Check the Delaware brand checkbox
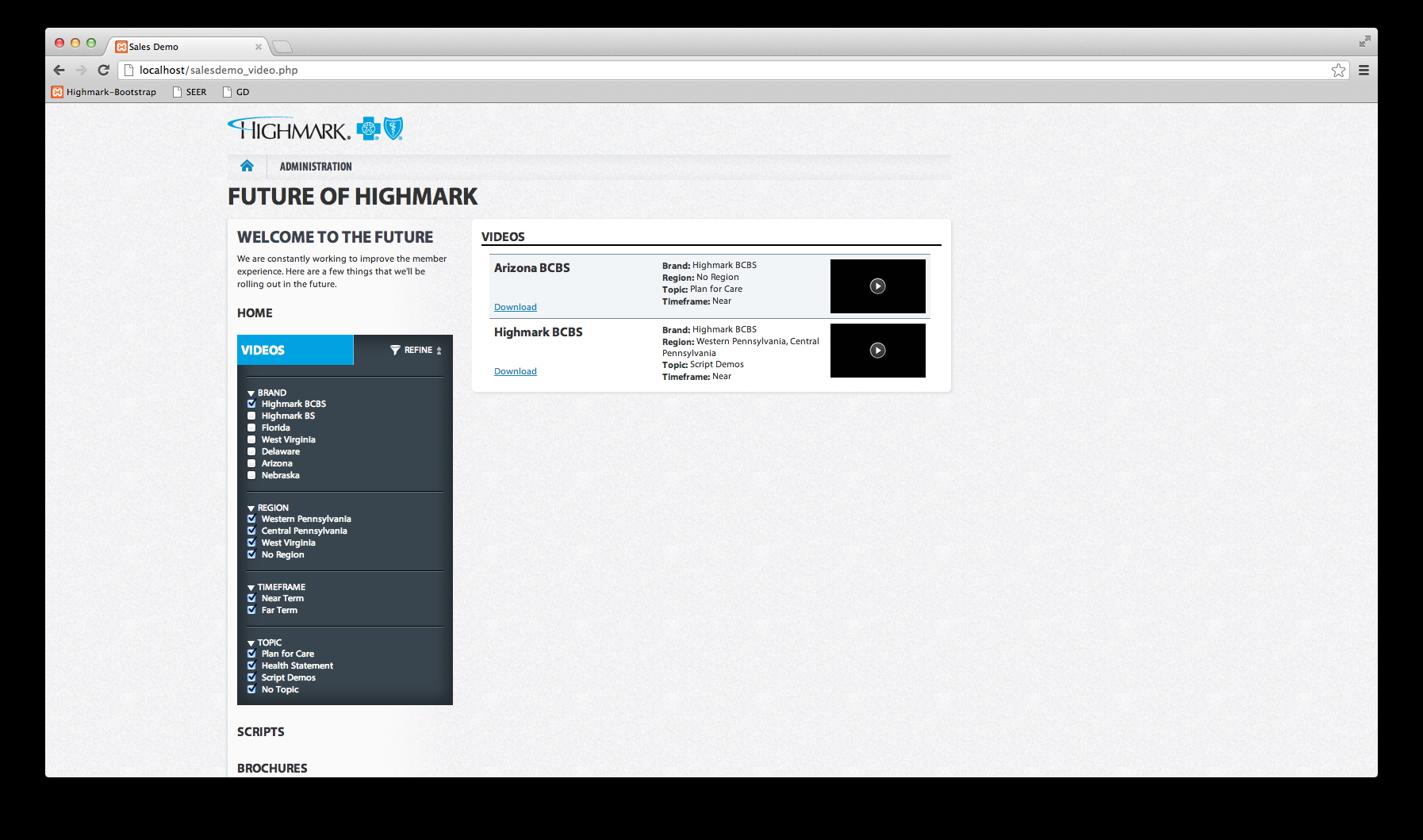 click(251, 451)
